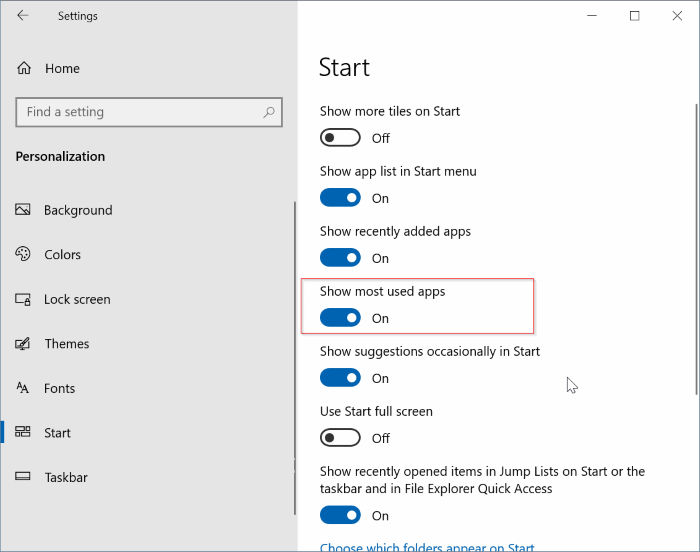This screenshot has height=552, width=700.
Task: Toggle Show most used apps switch
Action: coord(340,318)
